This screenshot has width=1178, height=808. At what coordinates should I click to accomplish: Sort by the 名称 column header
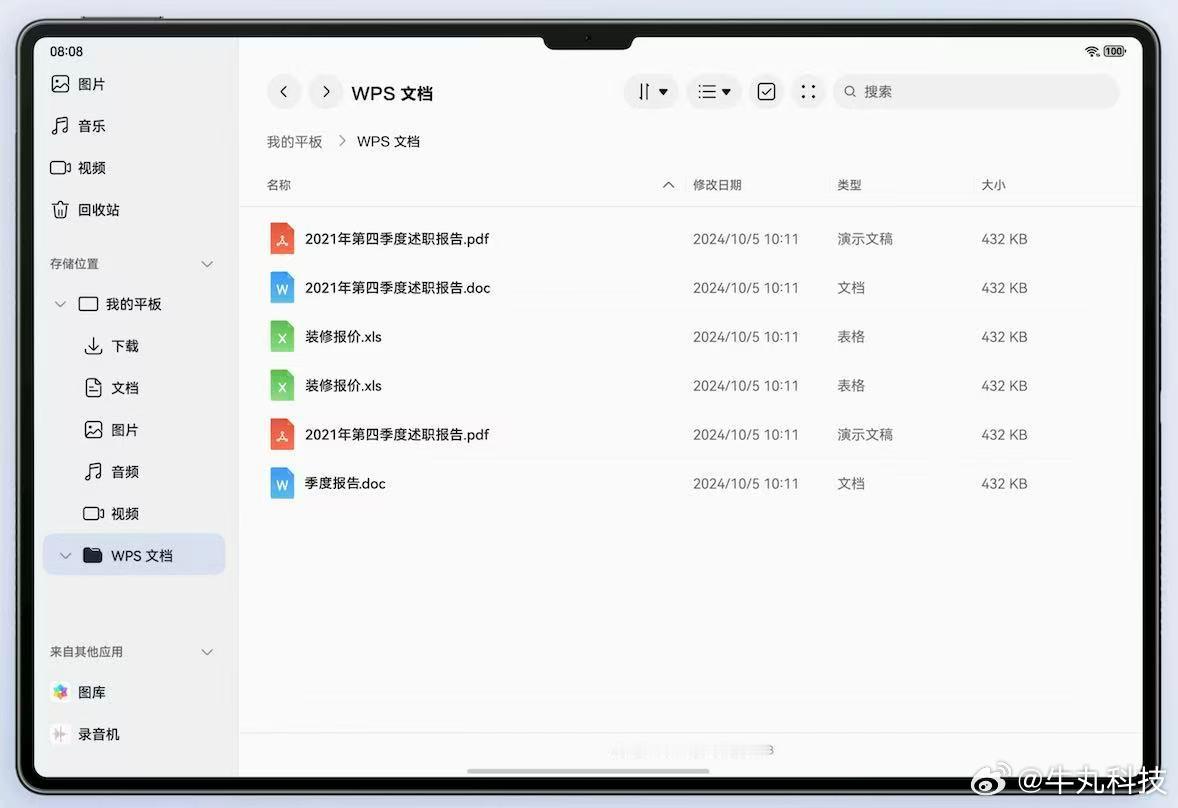pos(279,185)
